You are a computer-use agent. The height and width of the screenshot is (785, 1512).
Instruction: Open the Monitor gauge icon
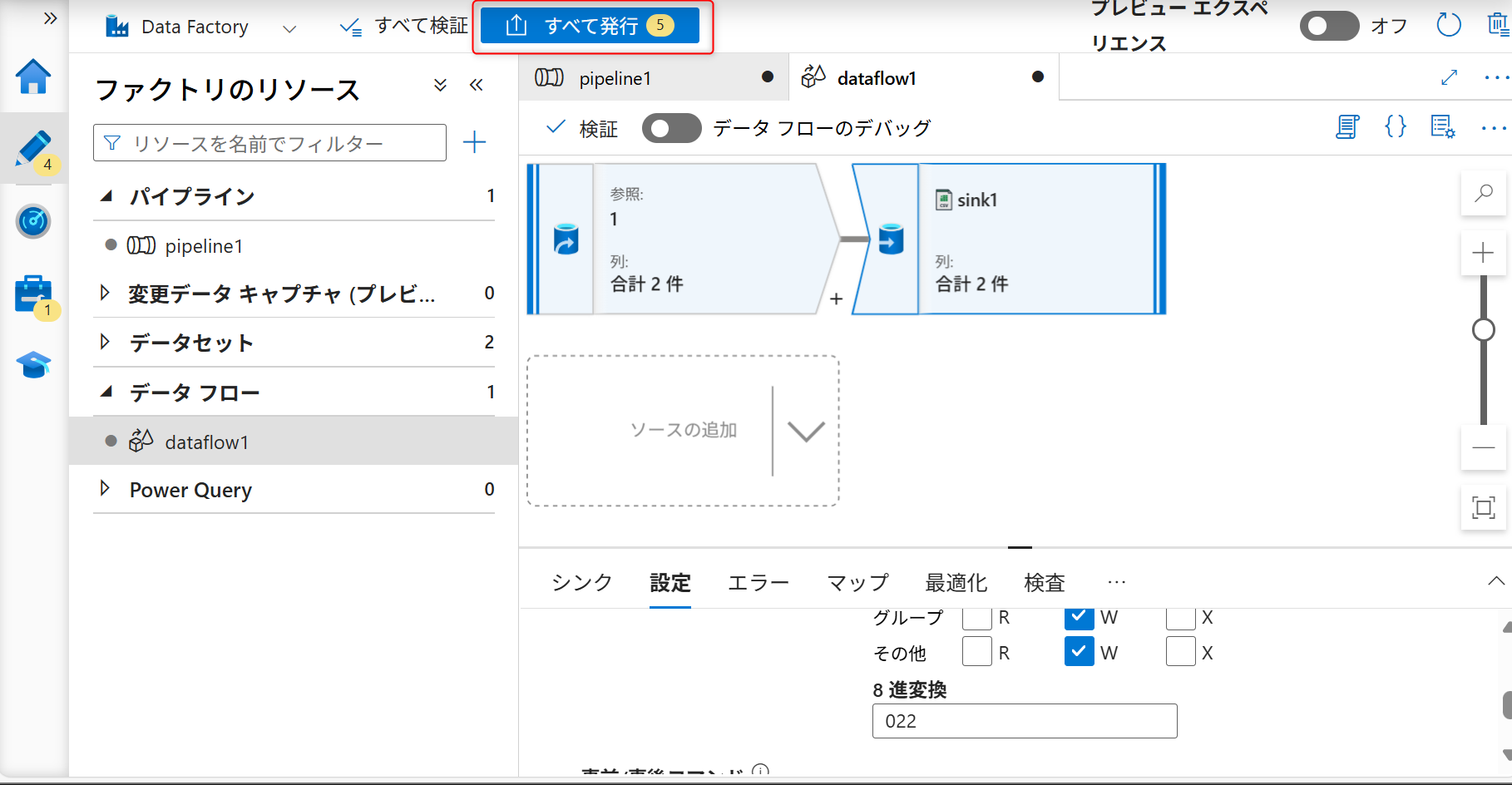33,222
